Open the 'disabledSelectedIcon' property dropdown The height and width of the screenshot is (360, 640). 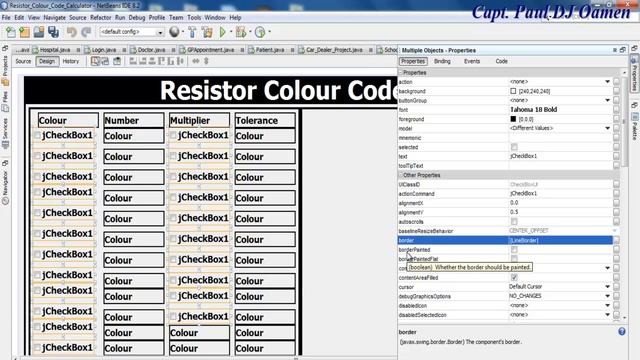pyautogui.click(x=607, y=315)
